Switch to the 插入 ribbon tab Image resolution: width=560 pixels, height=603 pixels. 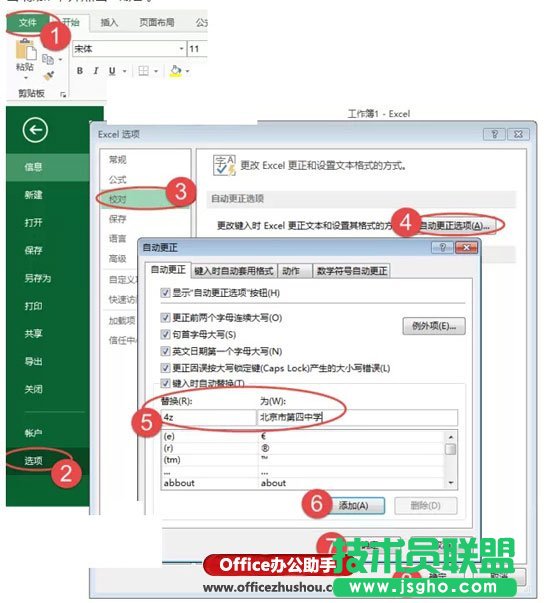[x=109, y=23]
